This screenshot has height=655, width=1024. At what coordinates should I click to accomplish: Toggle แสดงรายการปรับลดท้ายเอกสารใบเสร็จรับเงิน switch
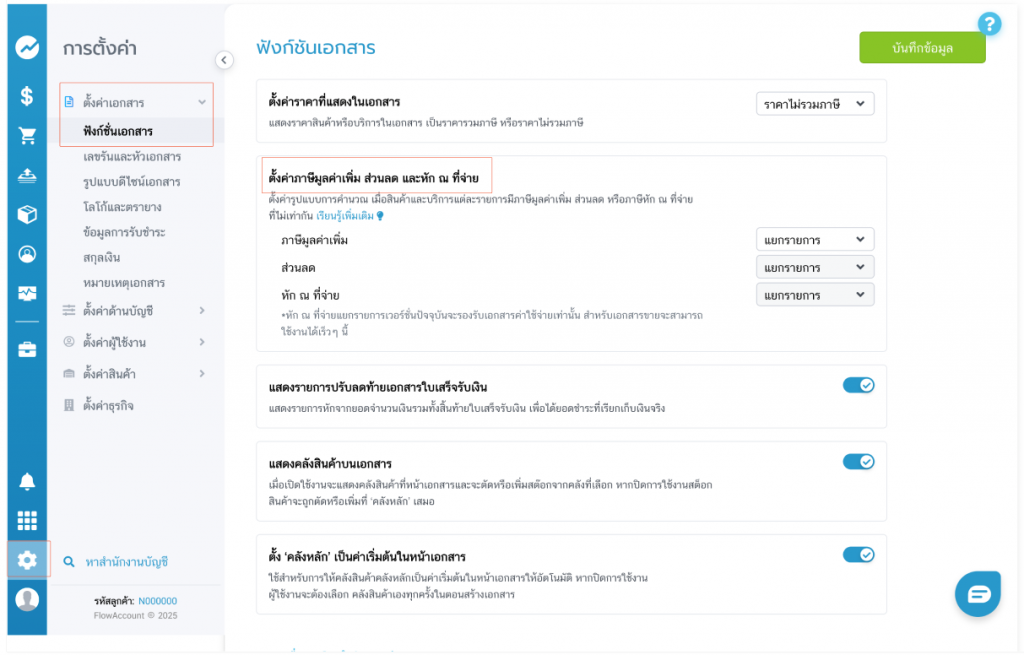click(x=859, y=385)
